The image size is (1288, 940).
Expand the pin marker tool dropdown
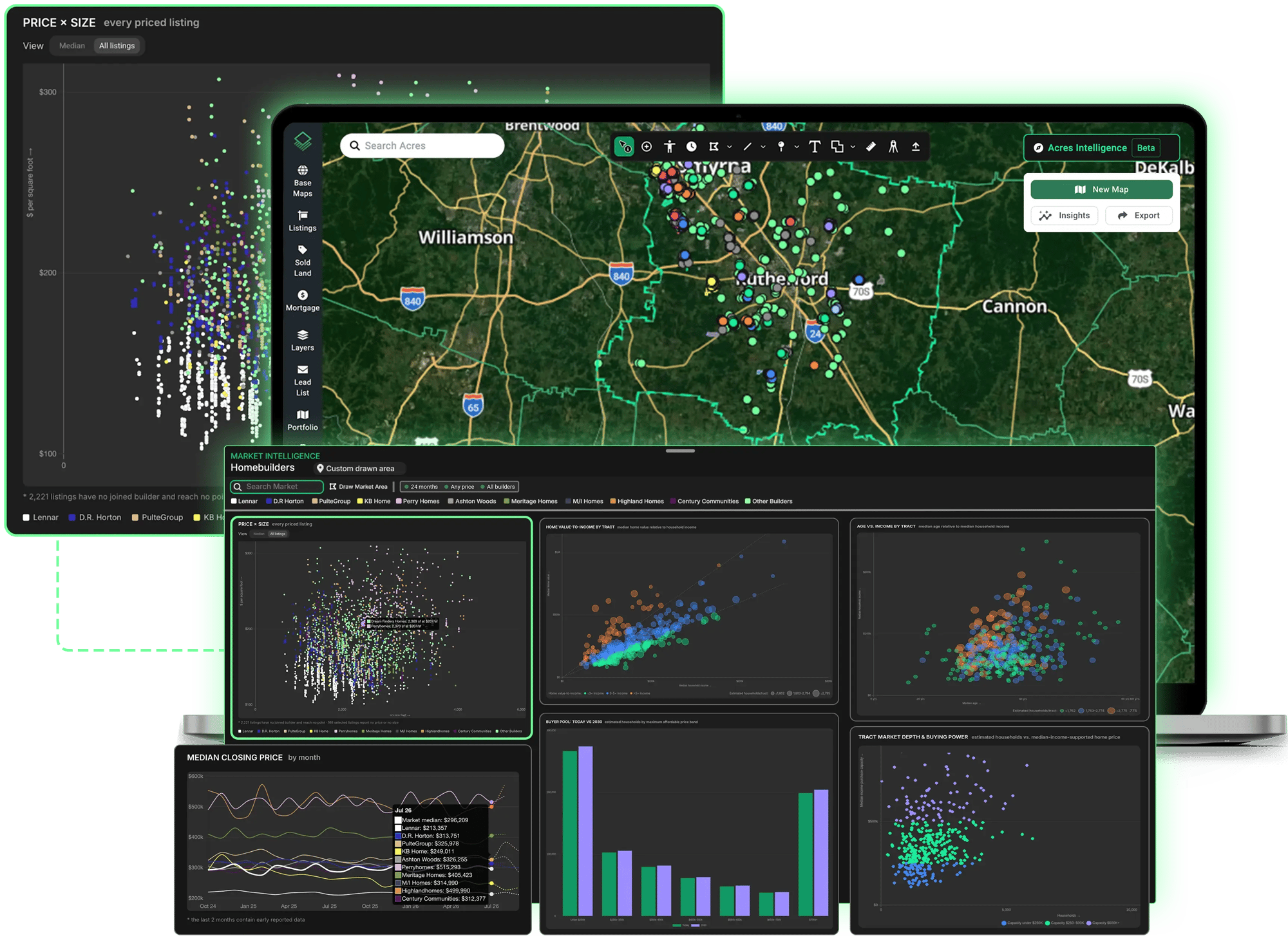click(797, 147)
